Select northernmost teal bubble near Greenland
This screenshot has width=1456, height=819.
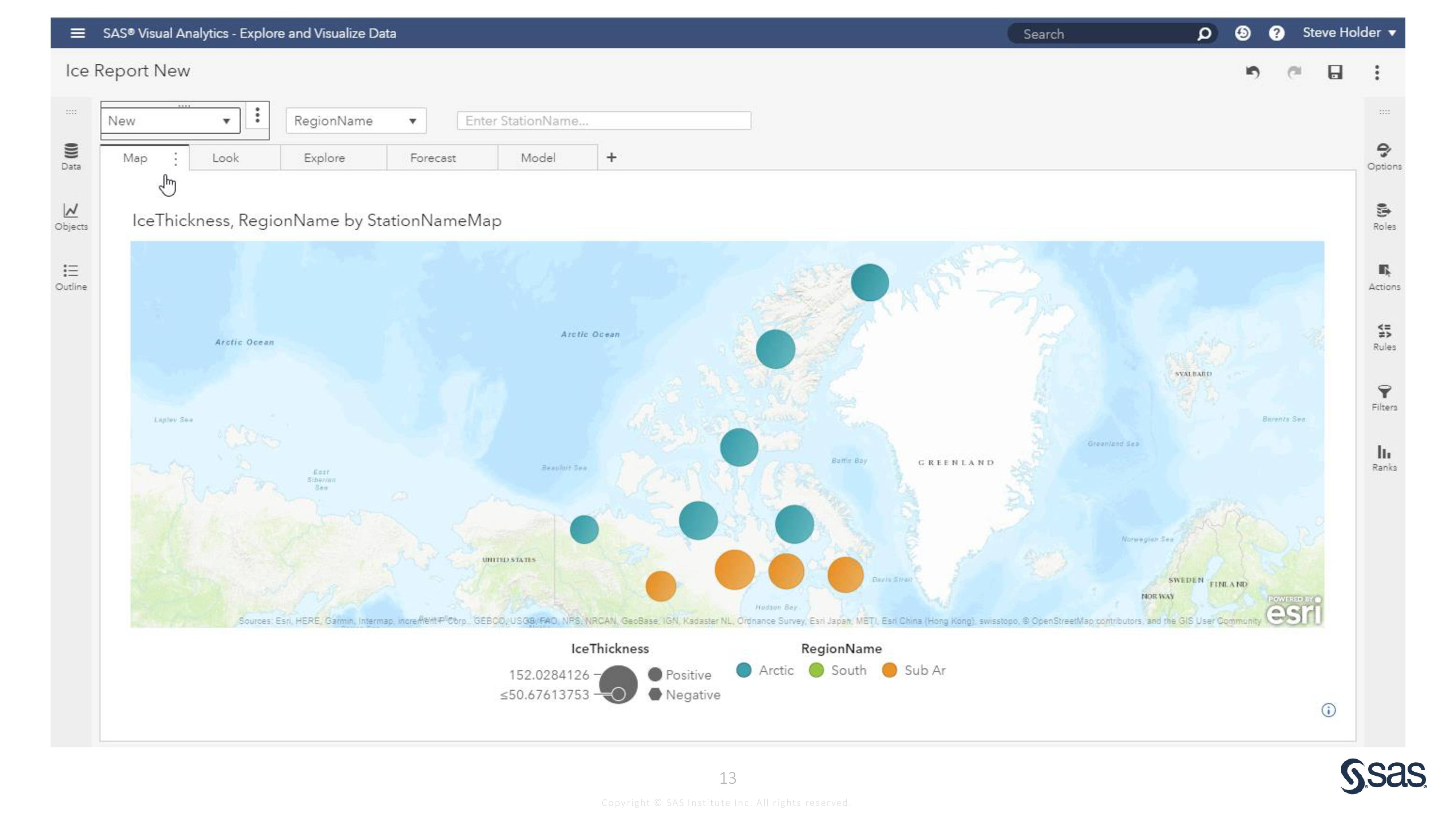coord(869,282)
